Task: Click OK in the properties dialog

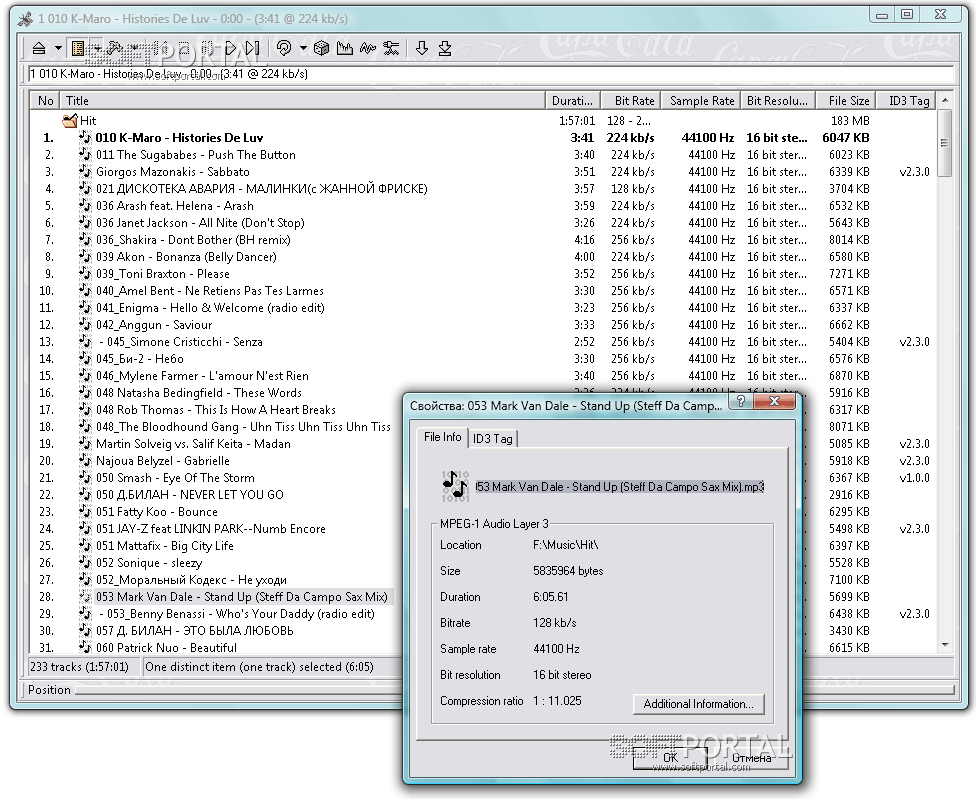Action: click(670, 758)
